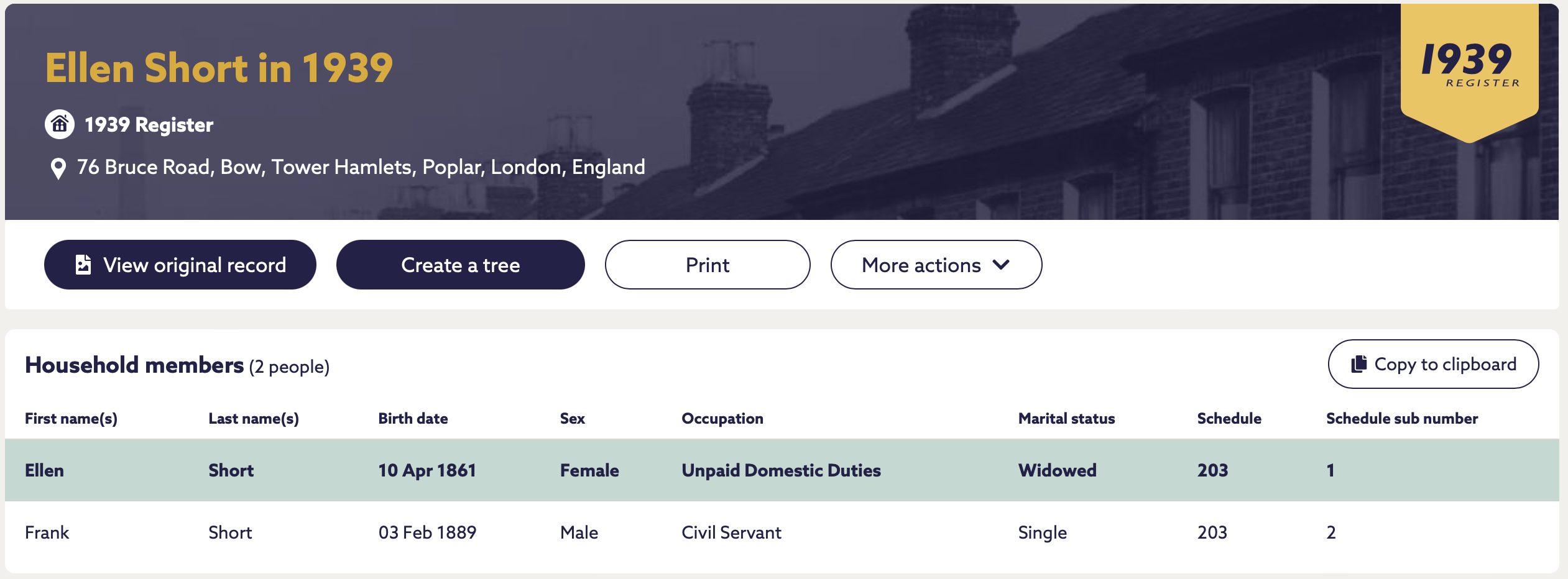The width and height of the screenshot is (1568, 579).
Task: Open the More actions menu
Action: click(x=936, y=265)
